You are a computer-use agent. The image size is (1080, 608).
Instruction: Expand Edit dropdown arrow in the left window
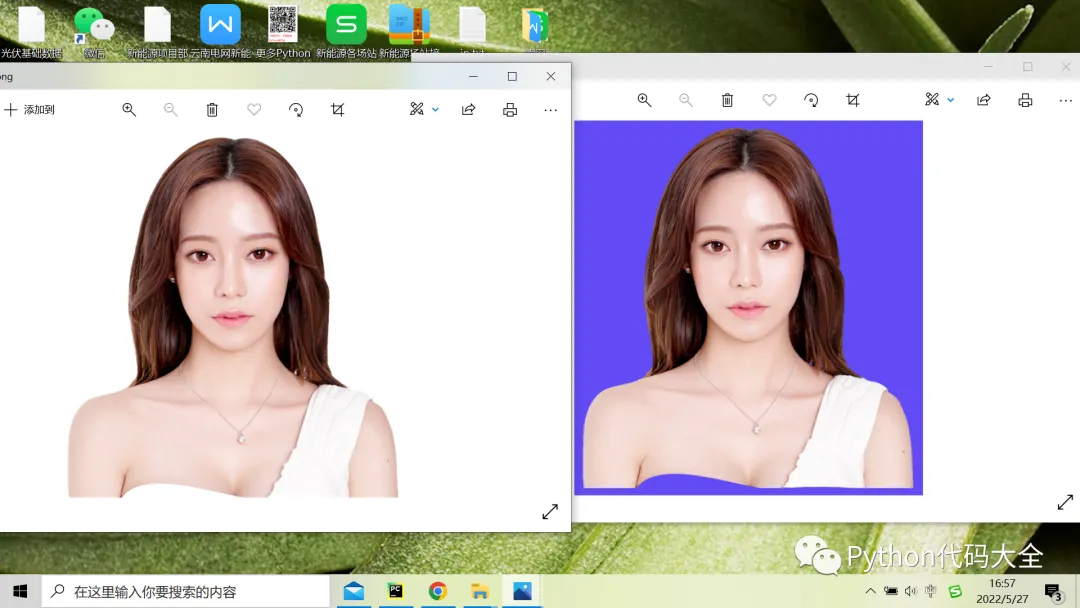(435, 109)
